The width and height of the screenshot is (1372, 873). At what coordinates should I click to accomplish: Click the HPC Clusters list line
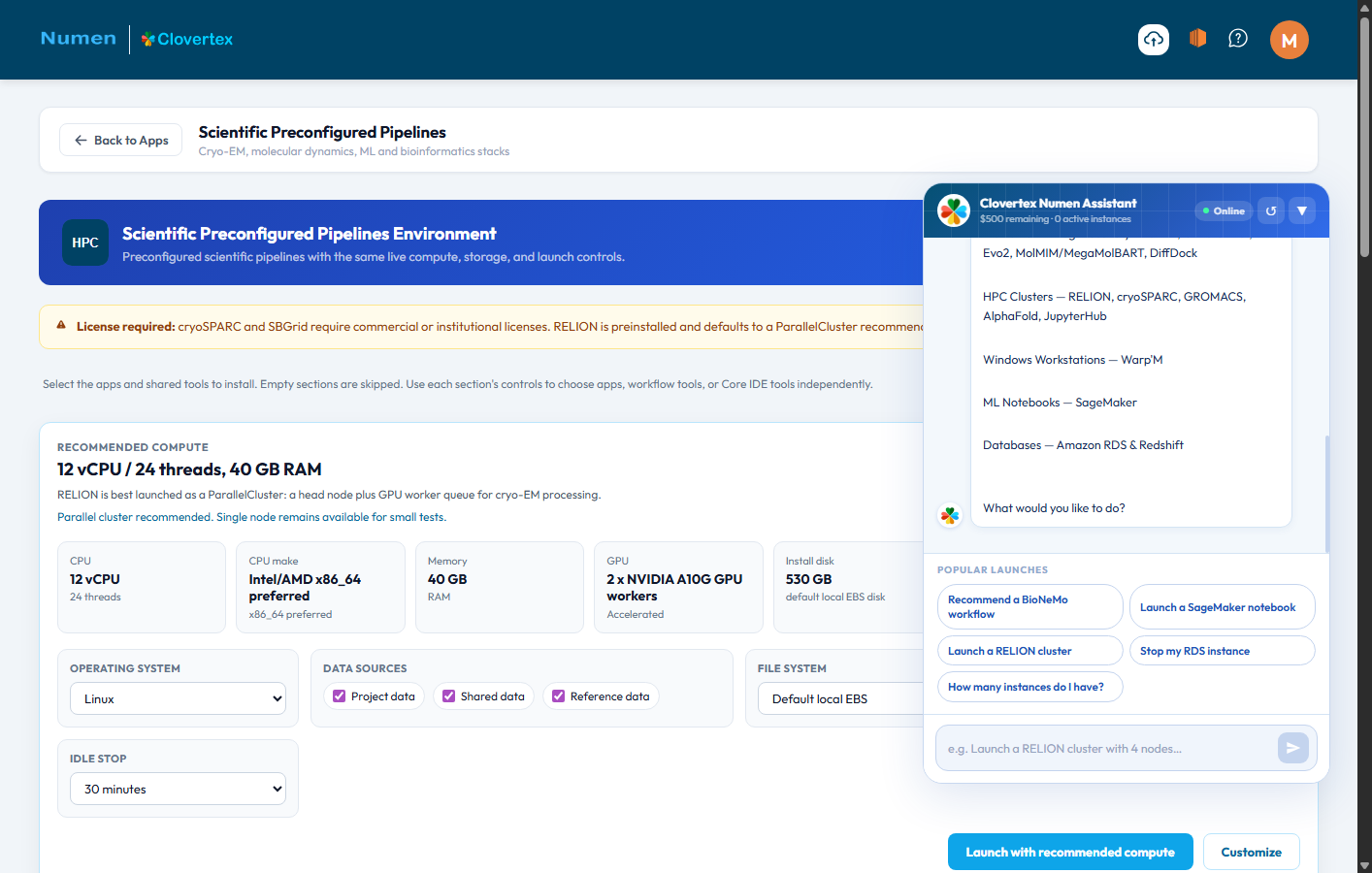pyautogui.click(x=1114, y=307)
